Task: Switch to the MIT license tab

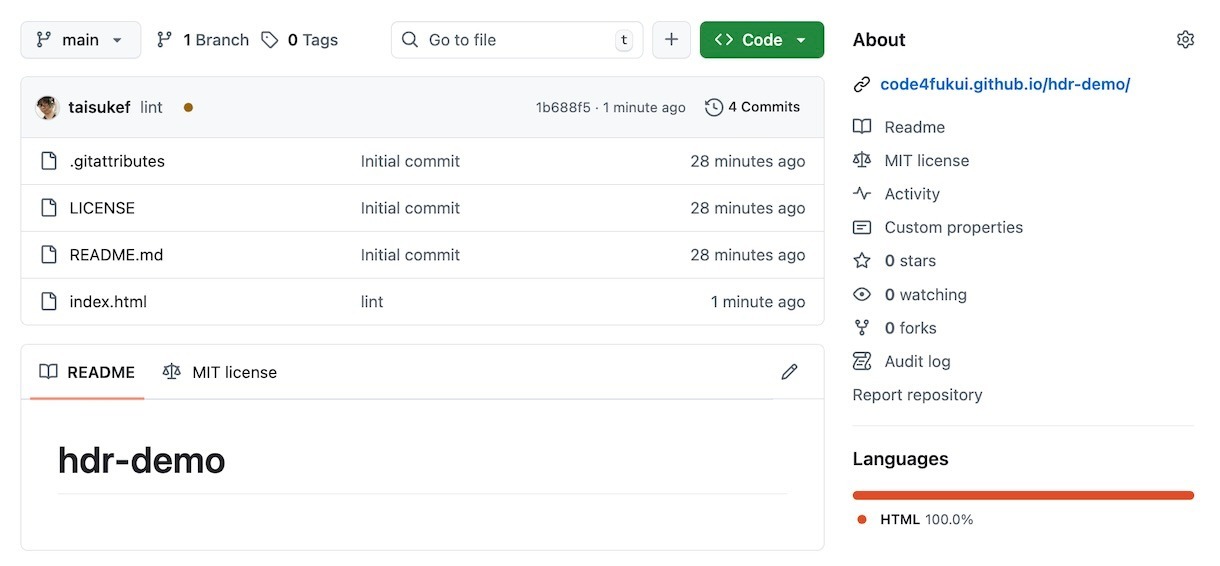Action: (x=220, y=372)
